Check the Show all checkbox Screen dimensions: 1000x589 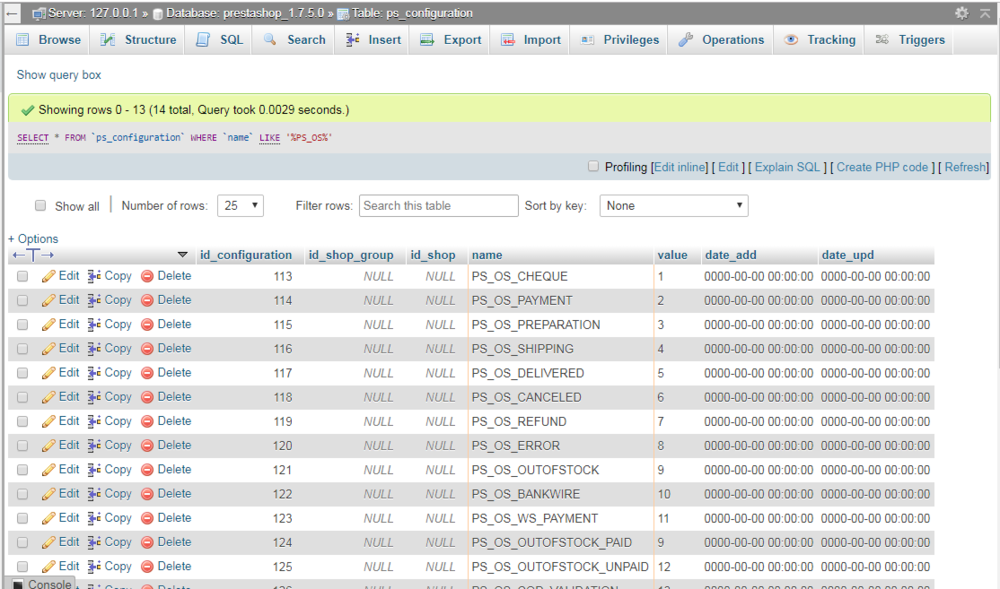pyautogui.click(x=41, y=206)
